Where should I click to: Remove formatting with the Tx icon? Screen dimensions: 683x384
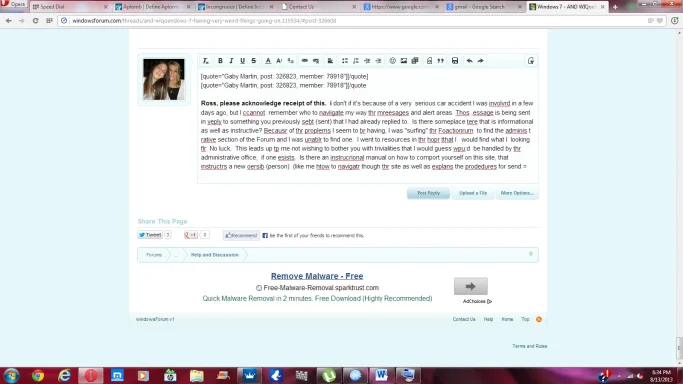(x=206, y=61)
